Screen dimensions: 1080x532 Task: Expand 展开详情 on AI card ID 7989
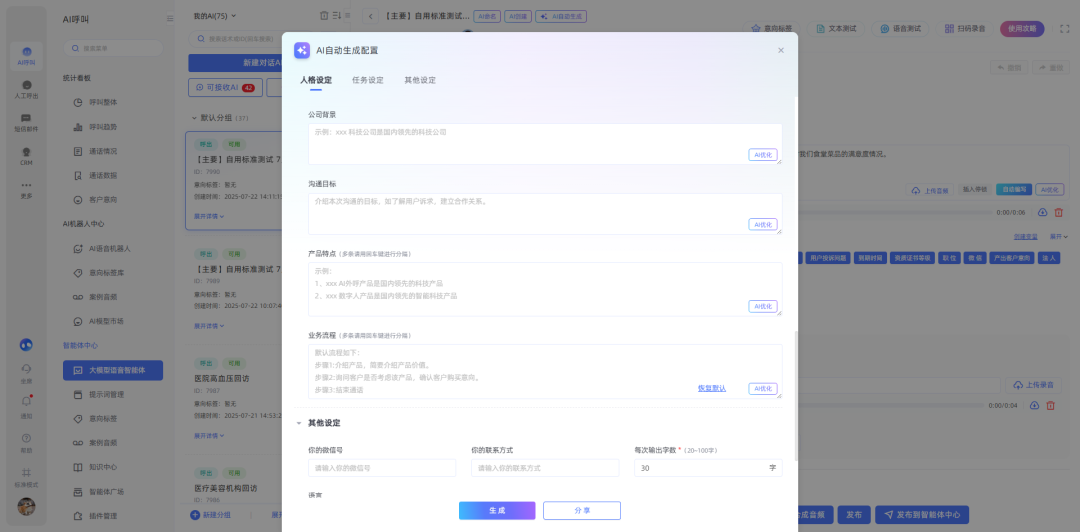209,326
